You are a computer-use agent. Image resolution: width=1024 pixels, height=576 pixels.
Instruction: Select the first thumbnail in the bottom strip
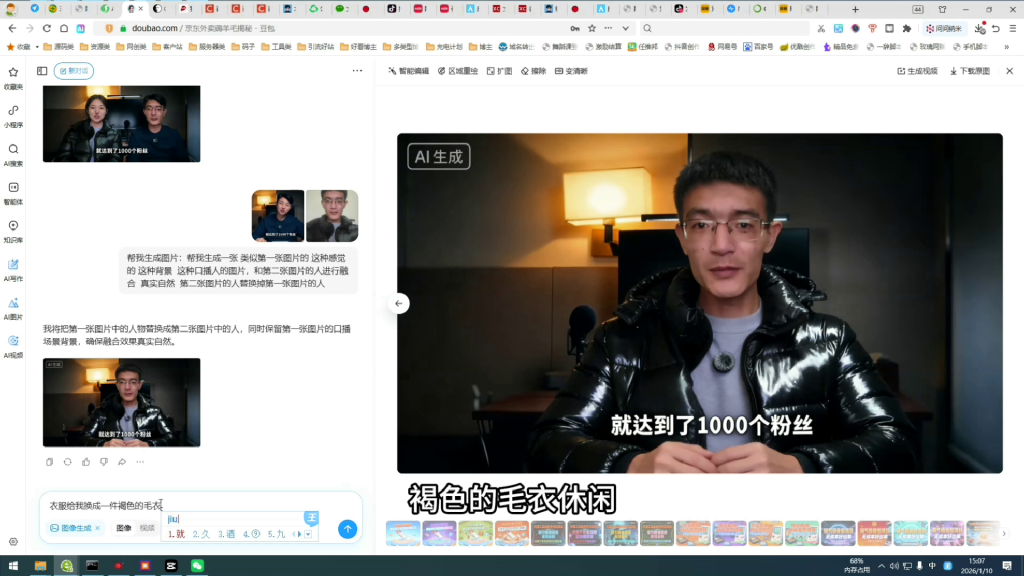coord(404,533)
